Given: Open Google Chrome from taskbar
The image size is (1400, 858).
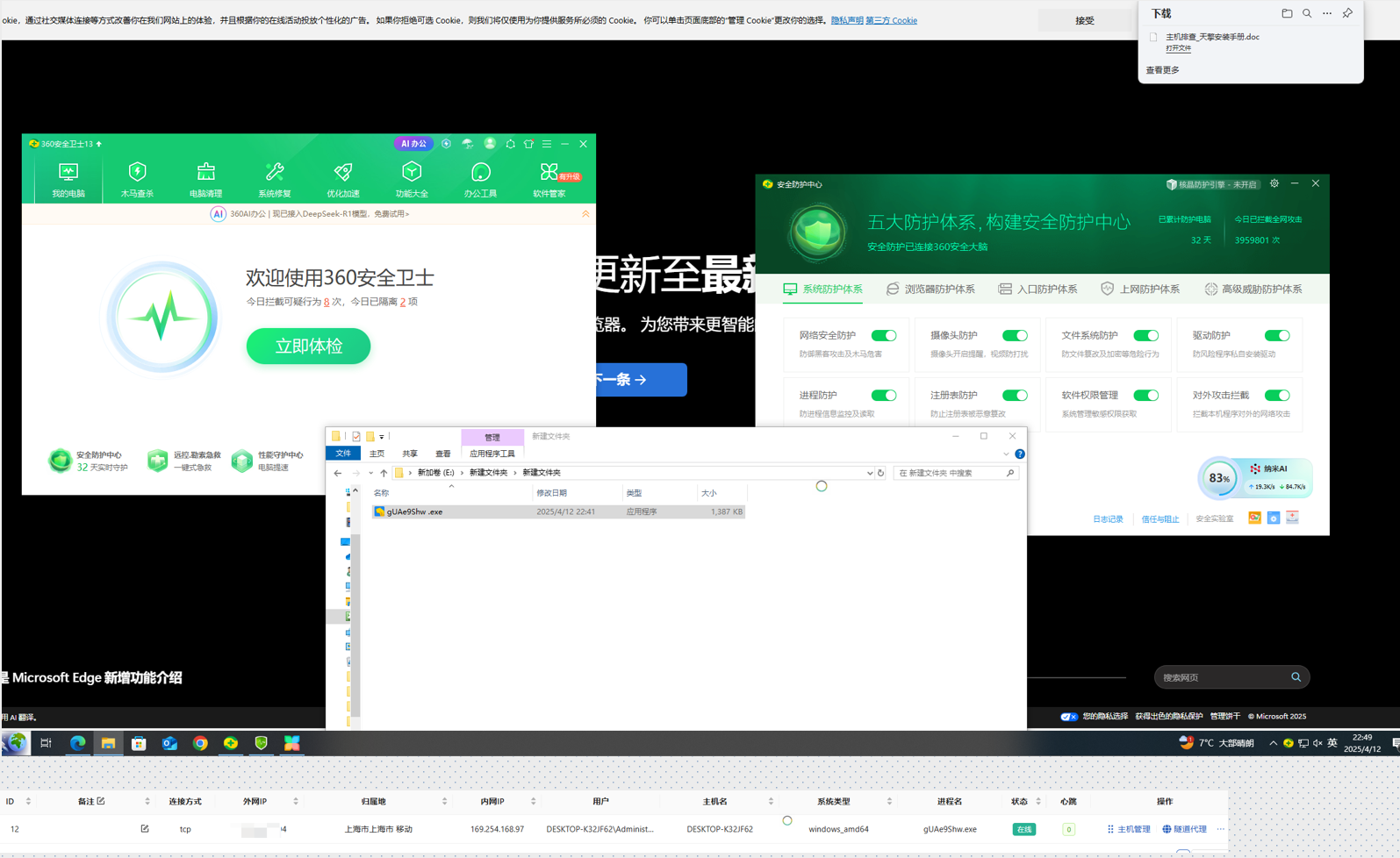Looking at the screenshot, I should point(200,743).
